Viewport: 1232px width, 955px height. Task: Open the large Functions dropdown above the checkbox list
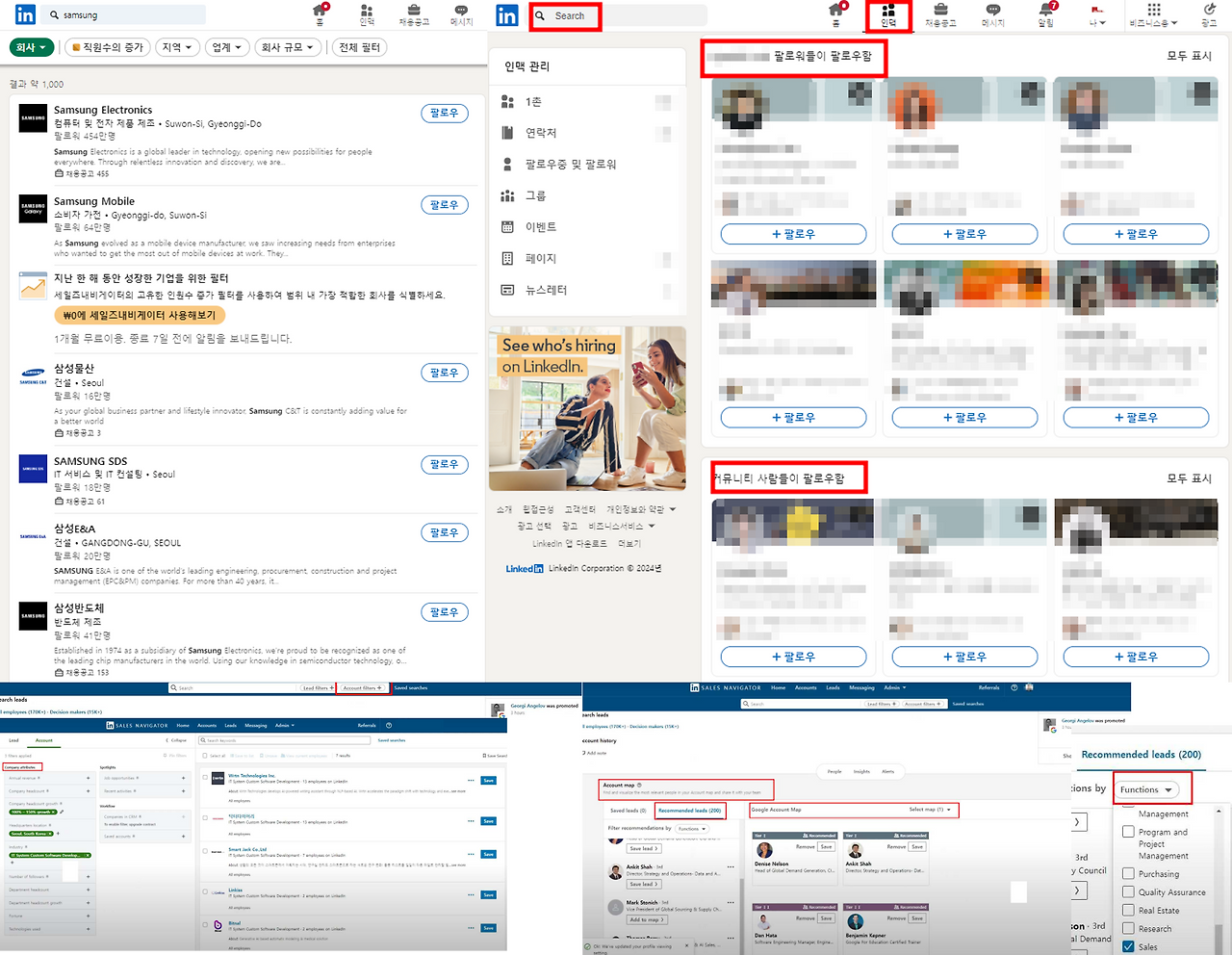1147,789
